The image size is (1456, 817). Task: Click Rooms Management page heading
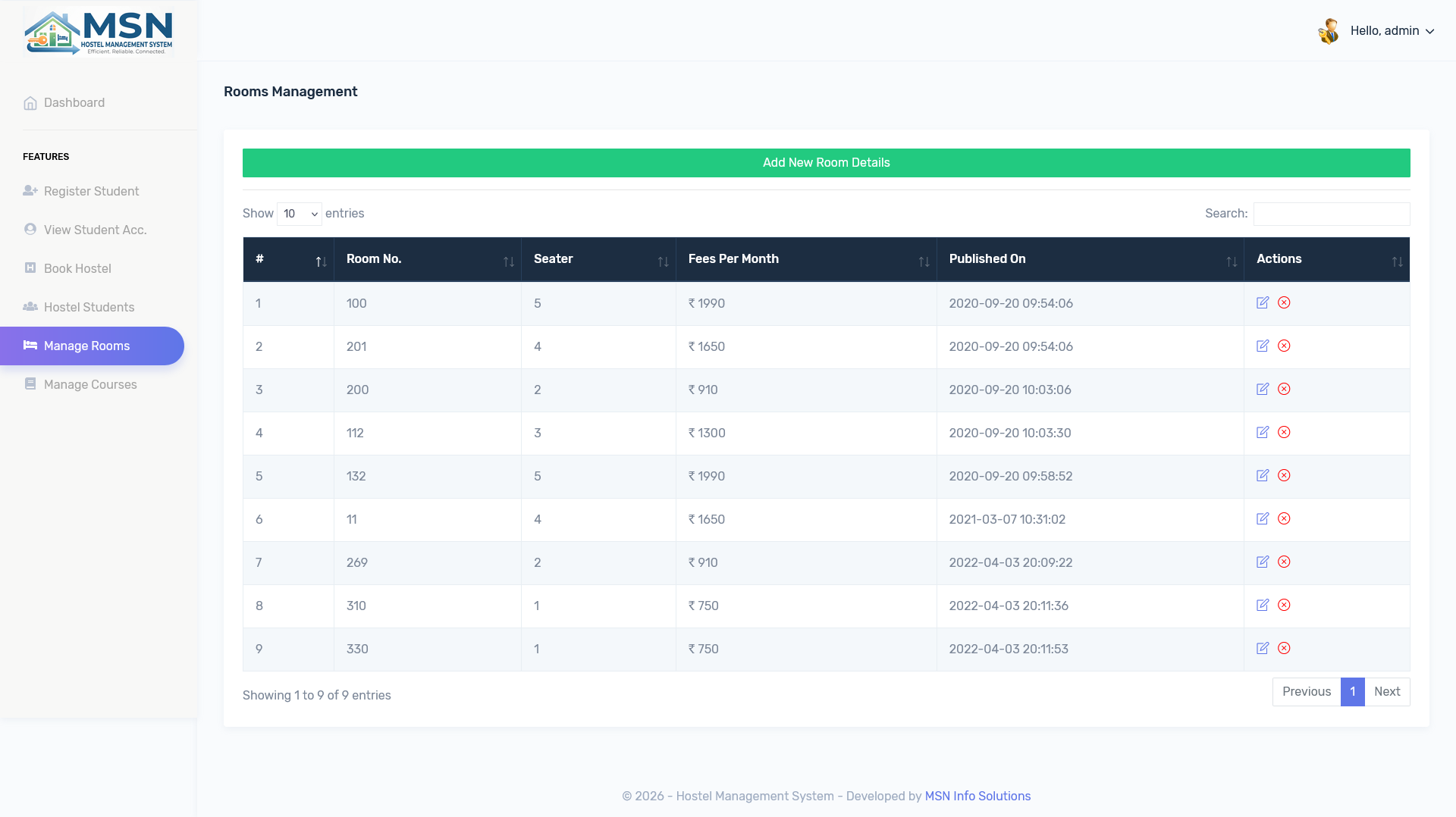point(290,92)
